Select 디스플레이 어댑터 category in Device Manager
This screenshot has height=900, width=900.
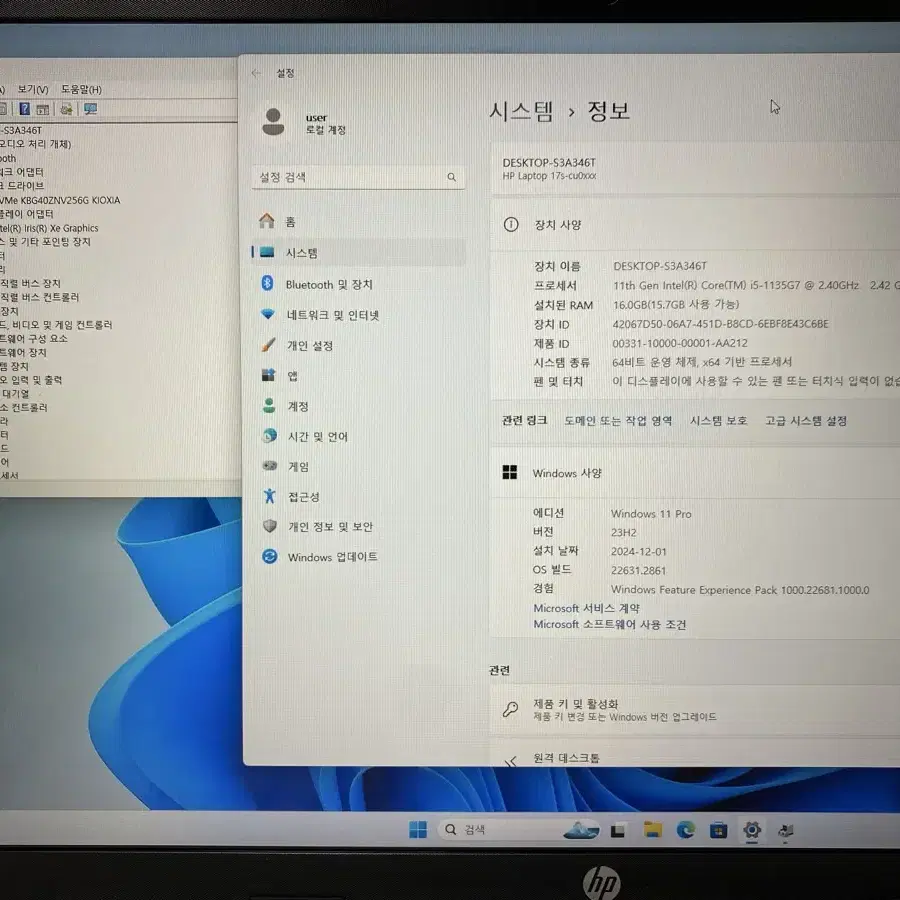pos(27,214)
